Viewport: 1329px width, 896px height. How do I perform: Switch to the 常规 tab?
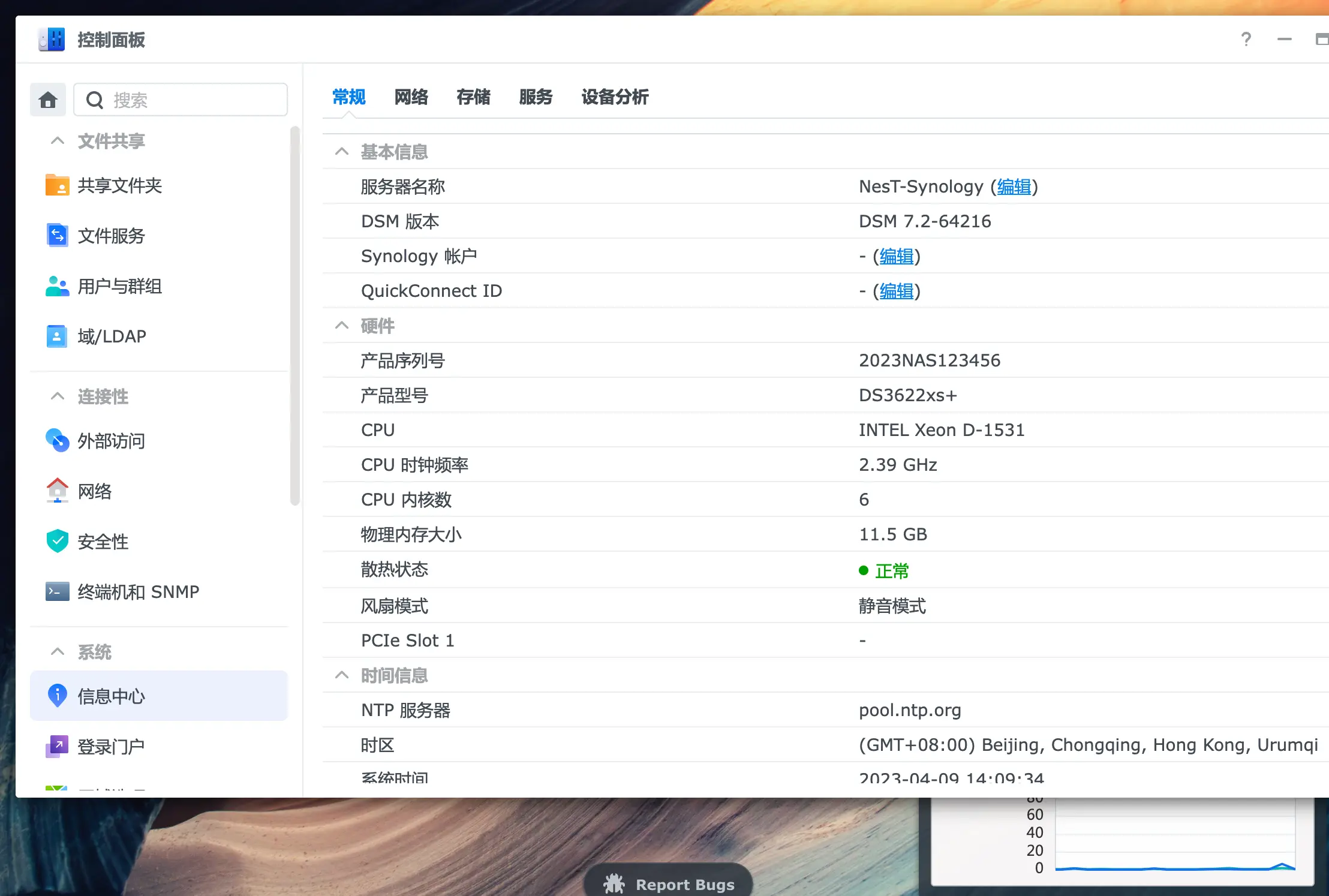(x=348, y=97)
